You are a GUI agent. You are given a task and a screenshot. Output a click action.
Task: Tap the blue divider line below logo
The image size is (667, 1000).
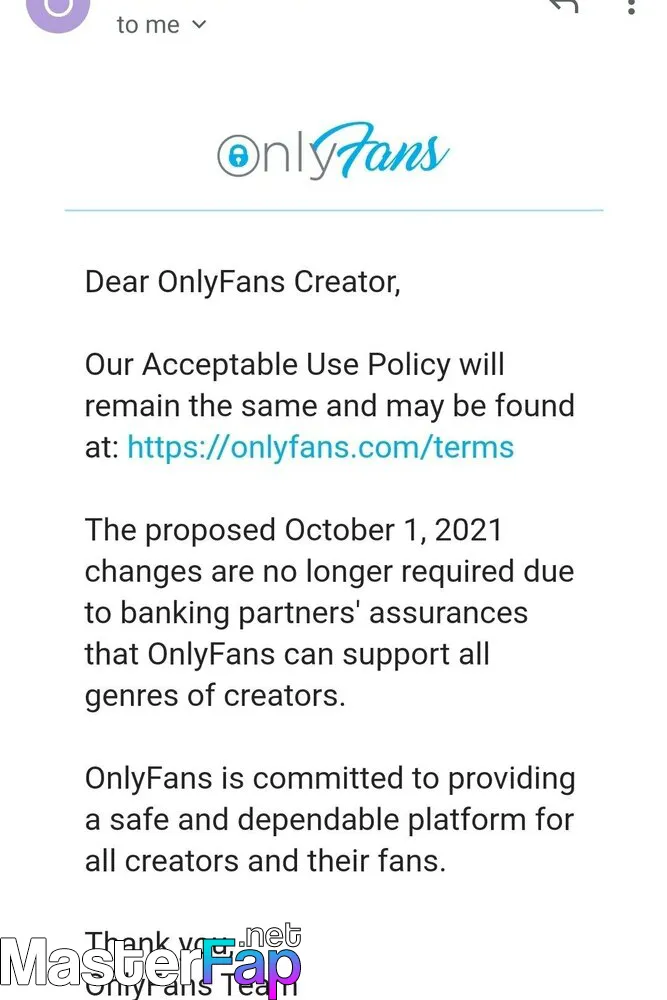334,210
